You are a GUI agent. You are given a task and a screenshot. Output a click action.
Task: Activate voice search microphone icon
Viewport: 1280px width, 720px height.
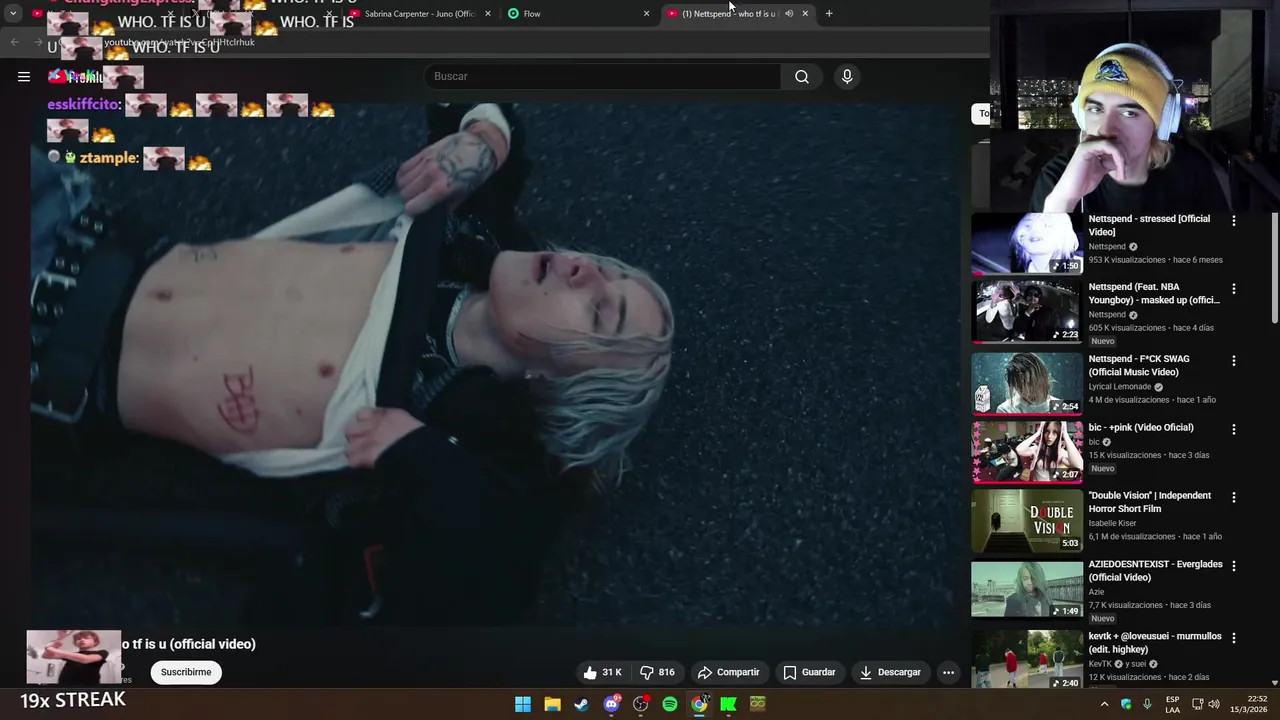click(x=847, y=76)
